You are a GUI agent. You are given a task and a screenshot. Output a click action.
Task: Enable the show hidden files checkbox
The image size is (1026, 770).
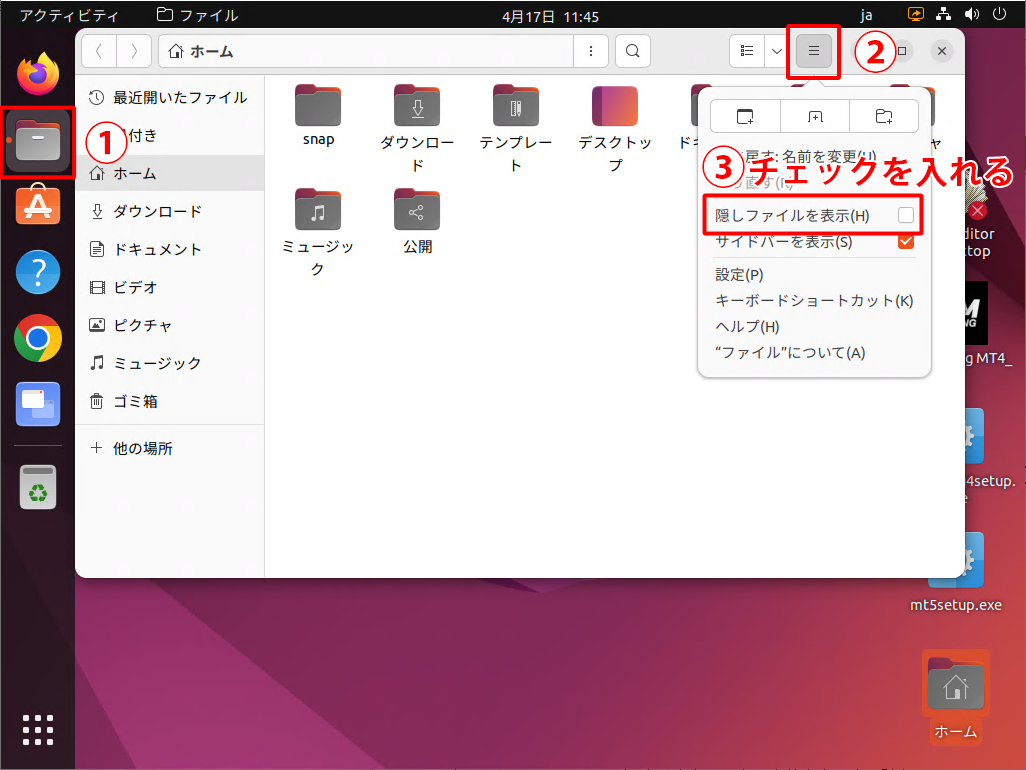point(905,215)
